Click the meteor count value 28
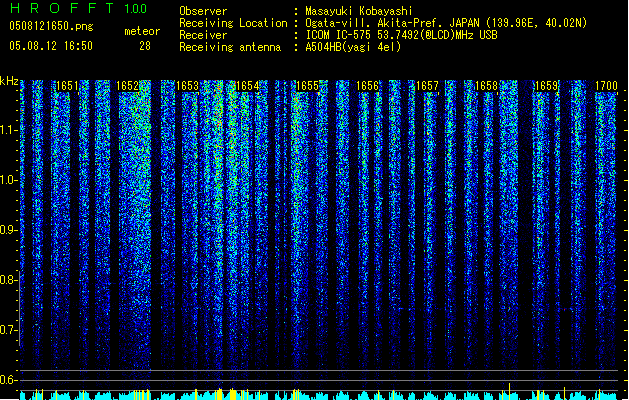The image size is (629, 400). click(145, 46)
